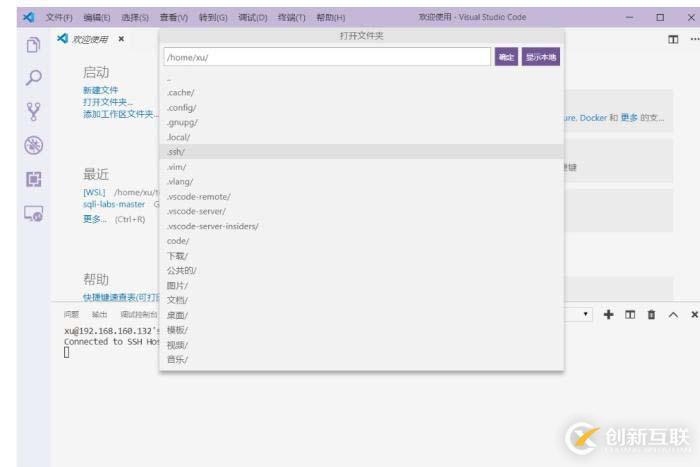
Task: Open the Debug view in activity bar
Action: click(33, 145)
